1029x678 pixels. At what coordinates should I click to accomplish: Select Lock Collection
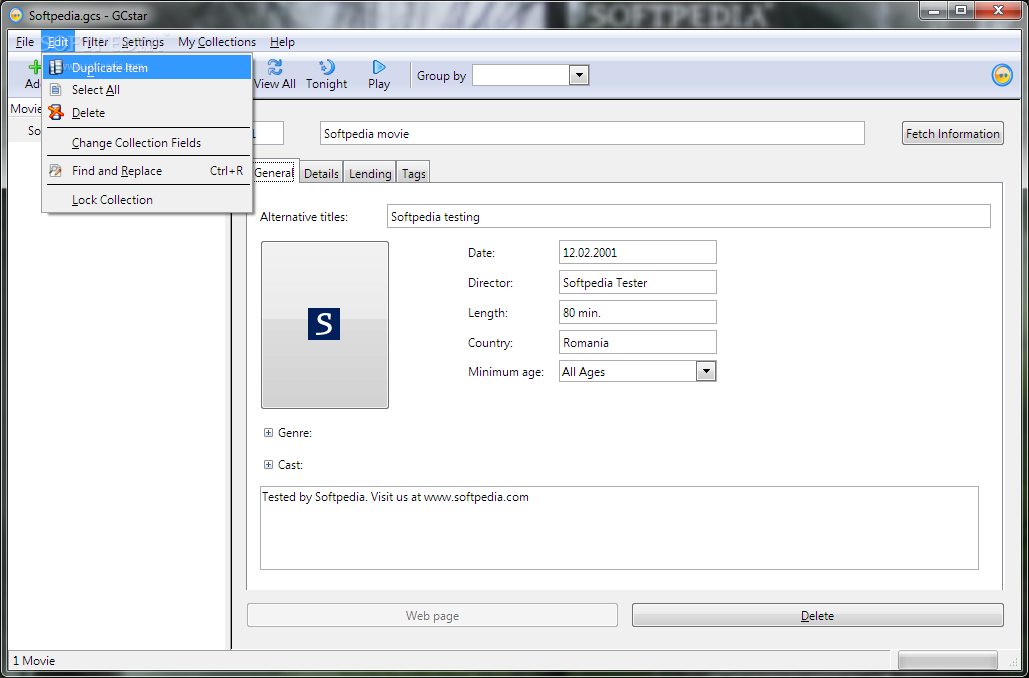pos(147,200)
